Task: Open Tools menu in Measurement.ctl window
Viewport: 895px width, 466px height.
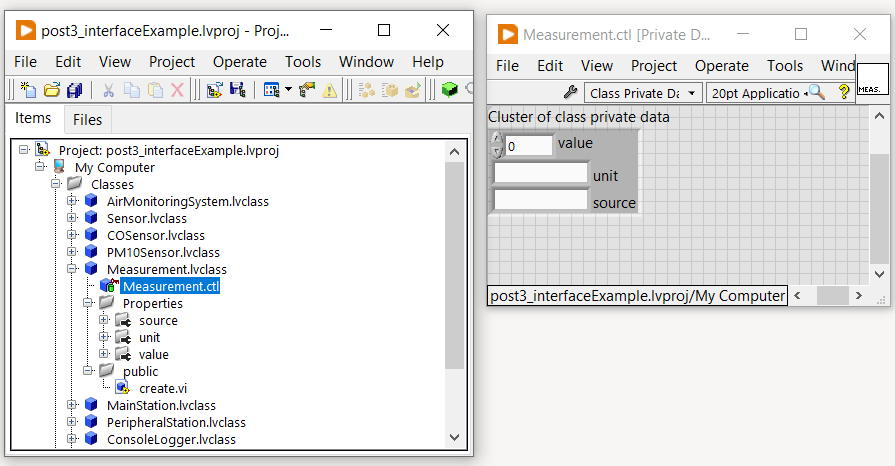Action: 784,66
